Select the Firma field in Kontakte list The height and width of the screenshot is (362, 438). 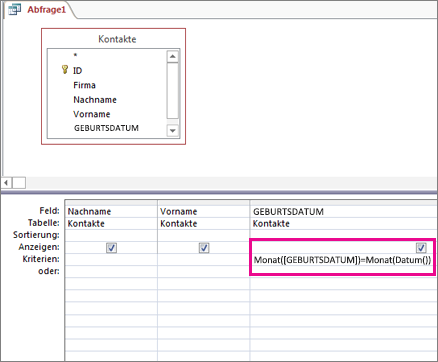click(x=84, y=85)
